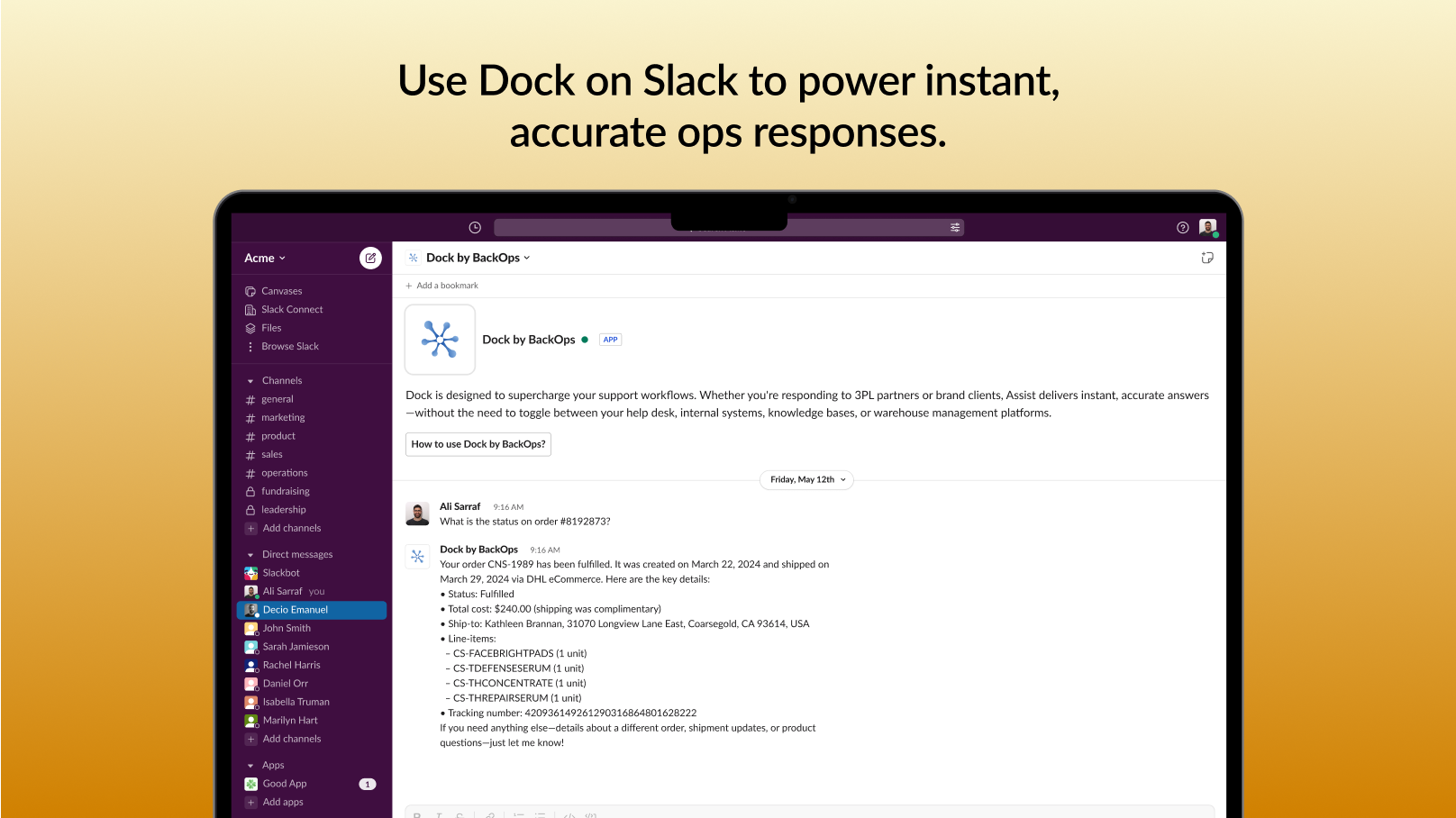
Task: Click Ali Sarraf's message avatar
Action: point(417,514)
